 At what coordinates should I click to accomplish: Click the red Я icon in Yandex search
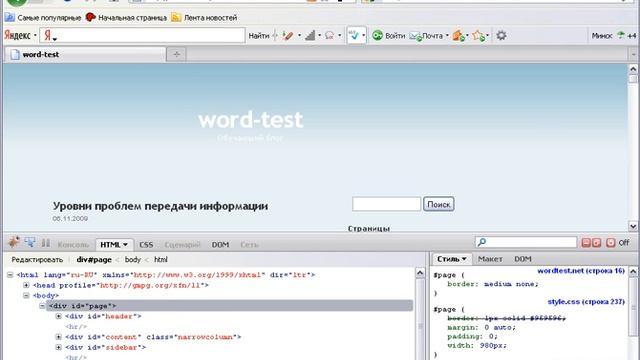[x=48, y=36]
